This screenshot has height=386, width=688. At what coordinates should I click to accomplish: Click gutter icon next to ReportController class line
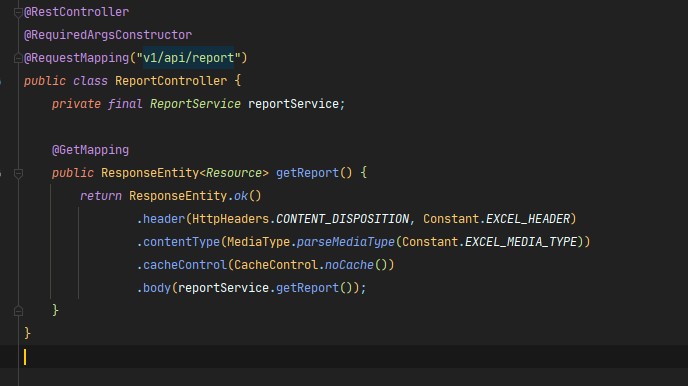coord(1,81)
